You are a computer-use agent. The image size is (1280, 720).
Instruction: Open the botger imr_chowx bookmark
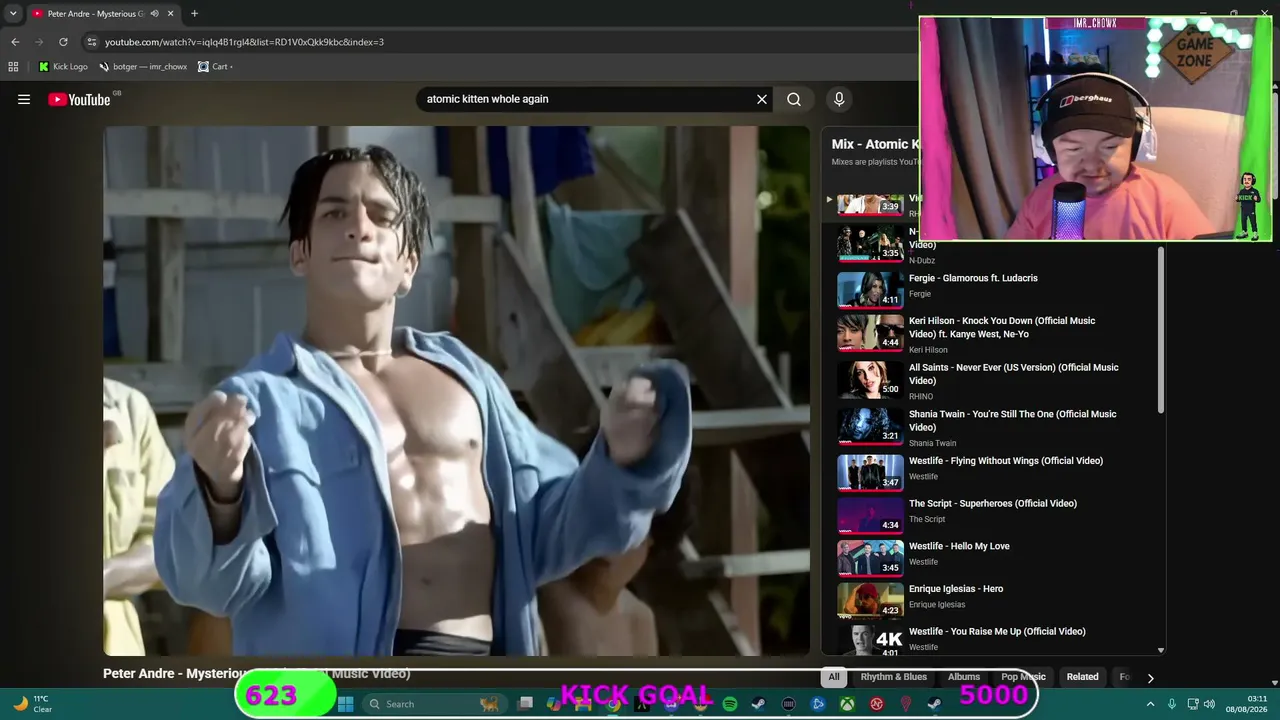(x=143, y=67)
